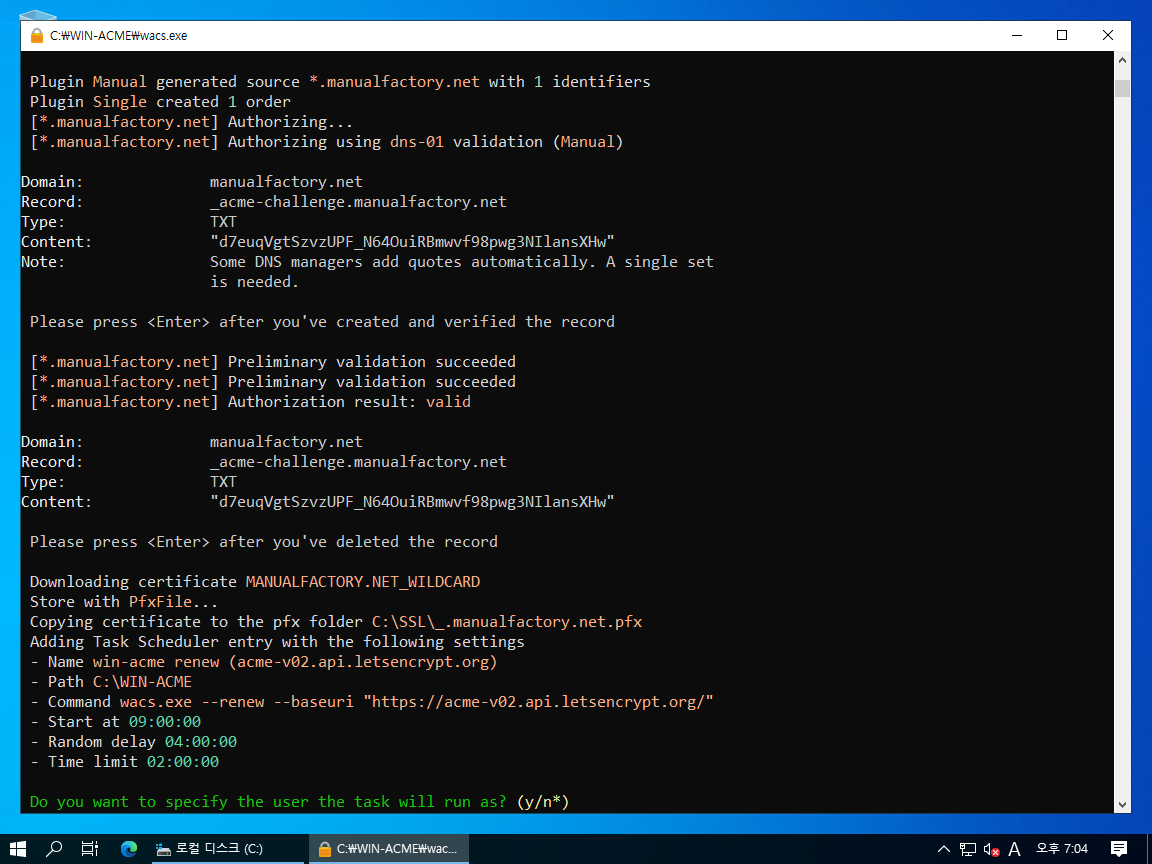Minimize the wacs.exe console window
The height and width of the screenshot is (864, 1152).
coord(1017,35)
